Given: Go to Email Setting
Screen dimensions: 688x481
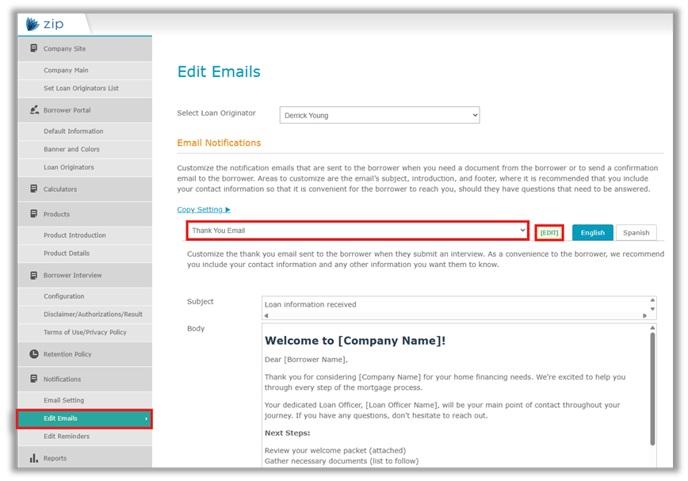Looking at the screenshot, I should pyautogui.click(x=85, y=400).
